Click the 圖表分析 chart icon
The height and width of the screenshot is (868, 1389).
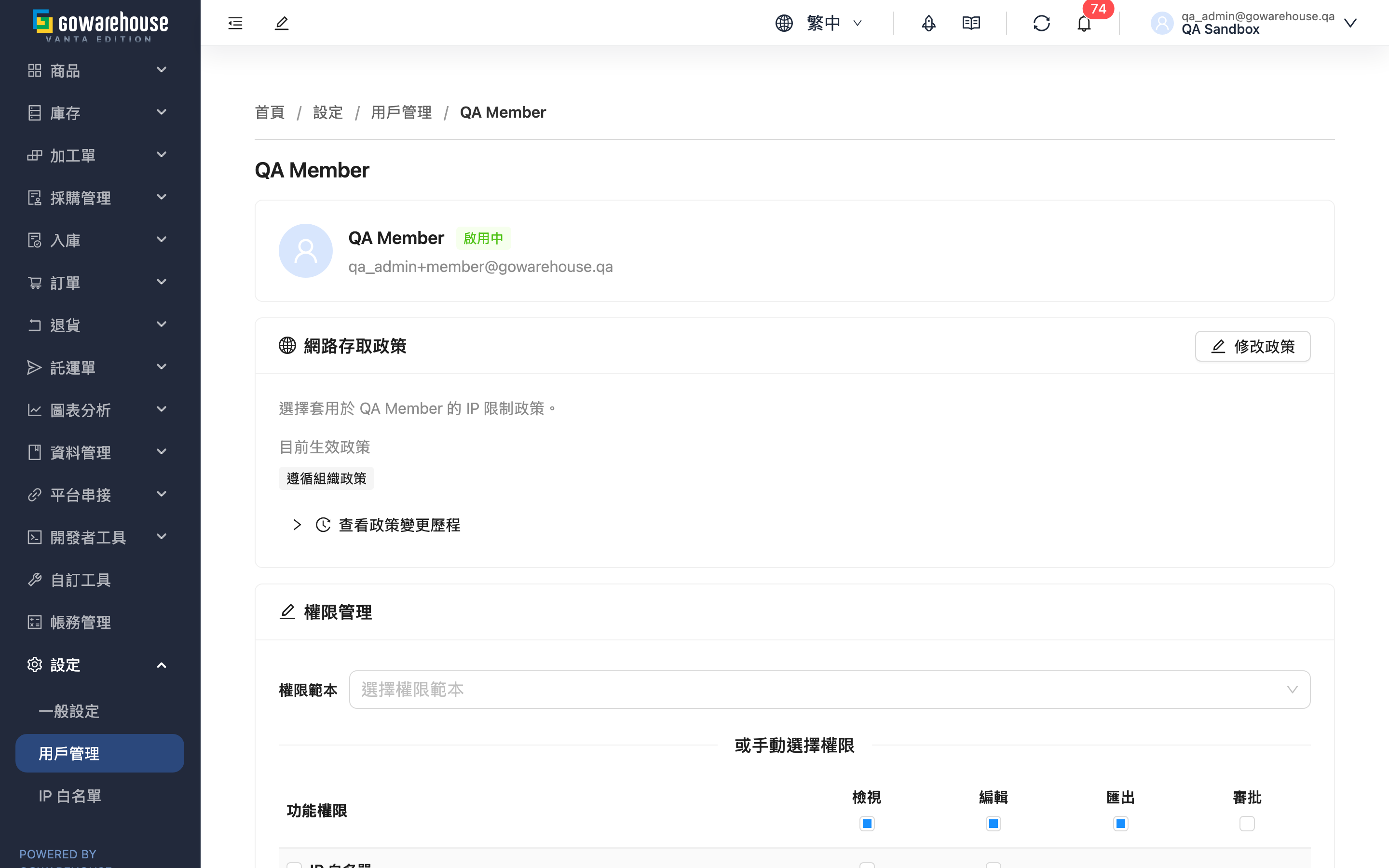(x=34, y=410)
